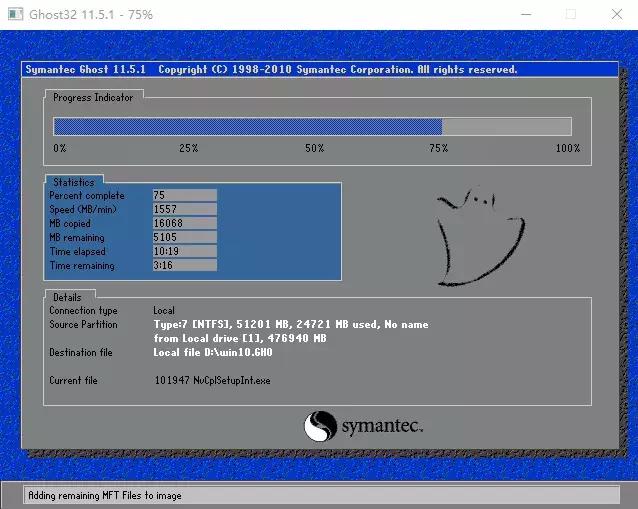
Task: Select the Speed value 1557
Action: [185, 209]
